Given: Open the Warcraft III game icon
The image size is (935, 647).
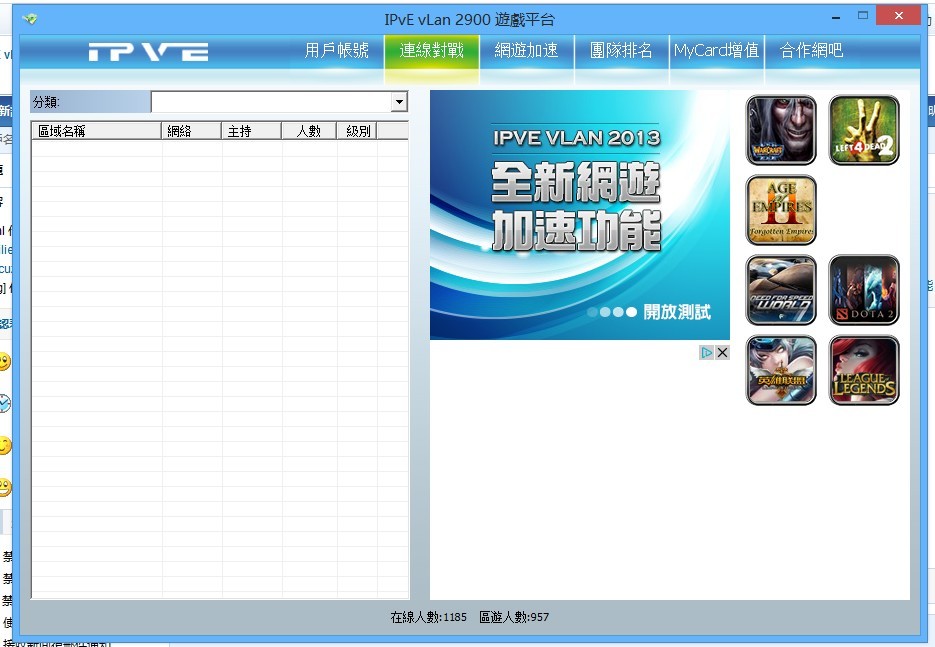Looking at the screenshot, I should pos(781,130).
